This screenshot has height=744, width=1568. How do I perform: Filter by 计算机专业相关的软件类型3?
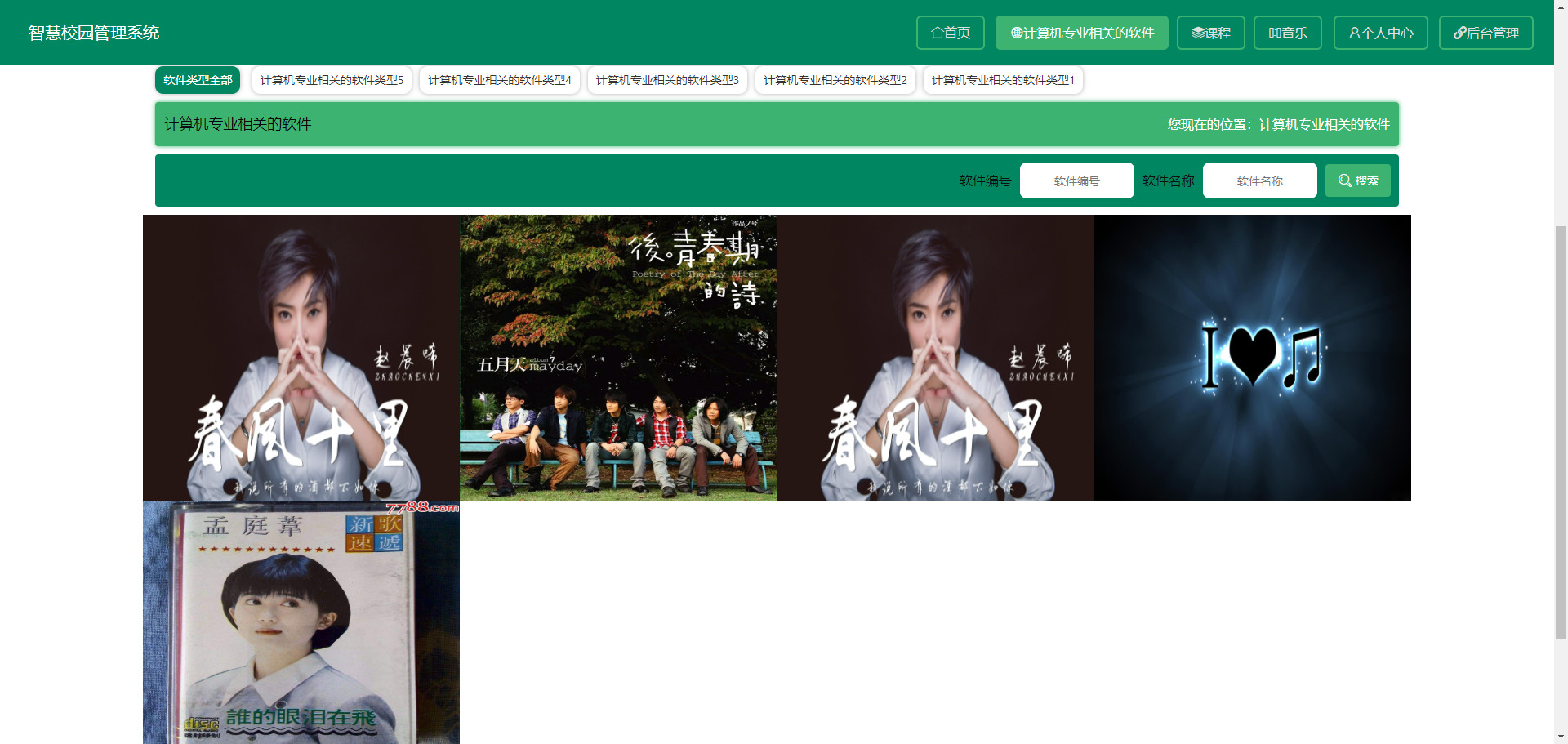667,80
